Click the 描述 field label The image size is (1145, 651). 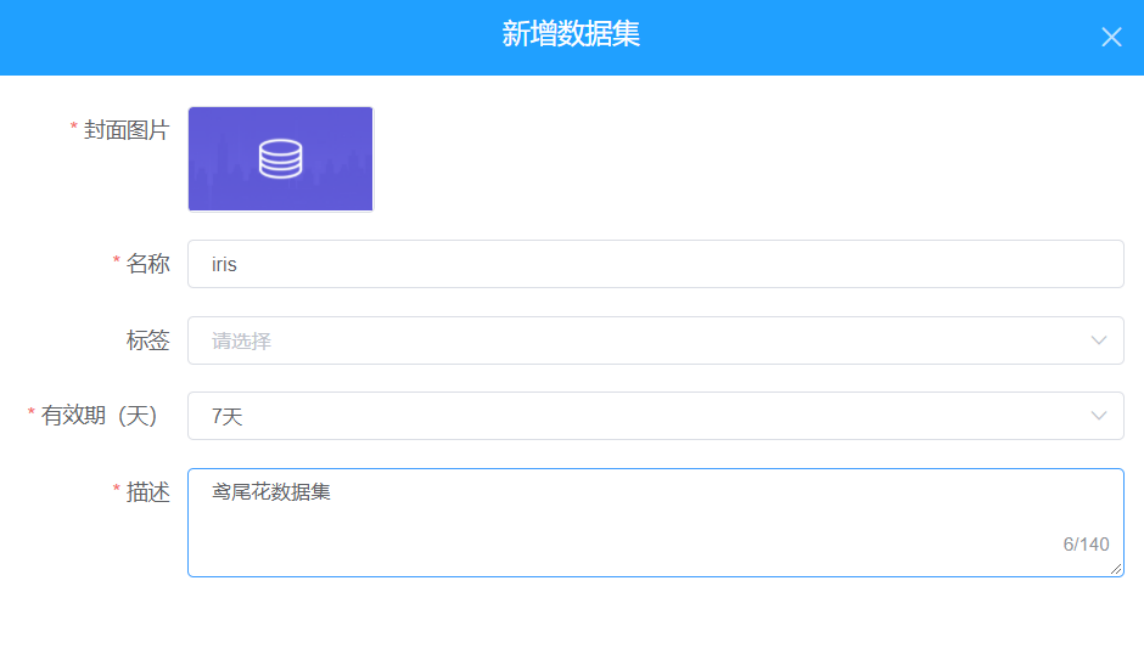tap(148, 493)
